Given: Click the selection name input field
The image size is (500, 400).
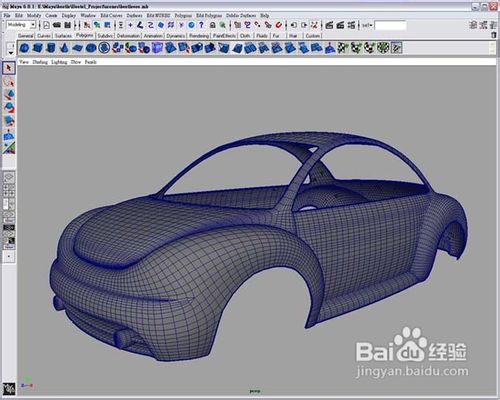Looking at the screenshot, I should 390,25.
